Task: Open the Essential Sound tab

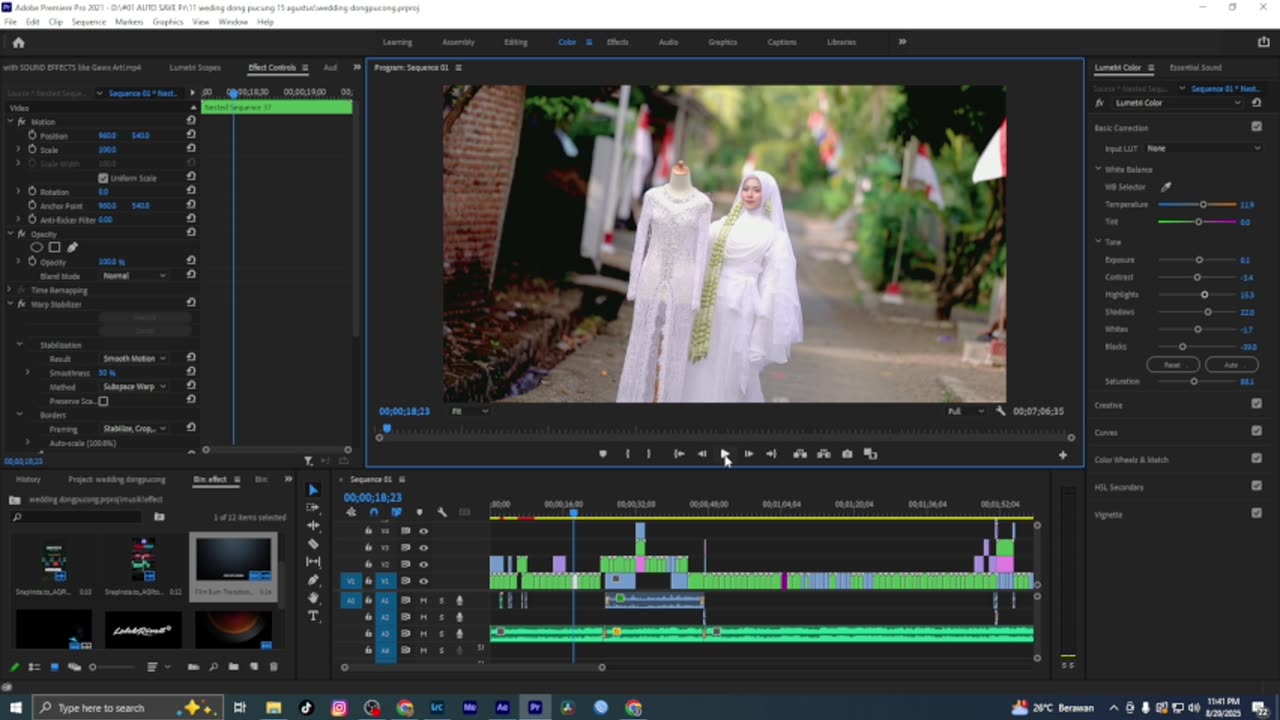Action: point(1195,68)
